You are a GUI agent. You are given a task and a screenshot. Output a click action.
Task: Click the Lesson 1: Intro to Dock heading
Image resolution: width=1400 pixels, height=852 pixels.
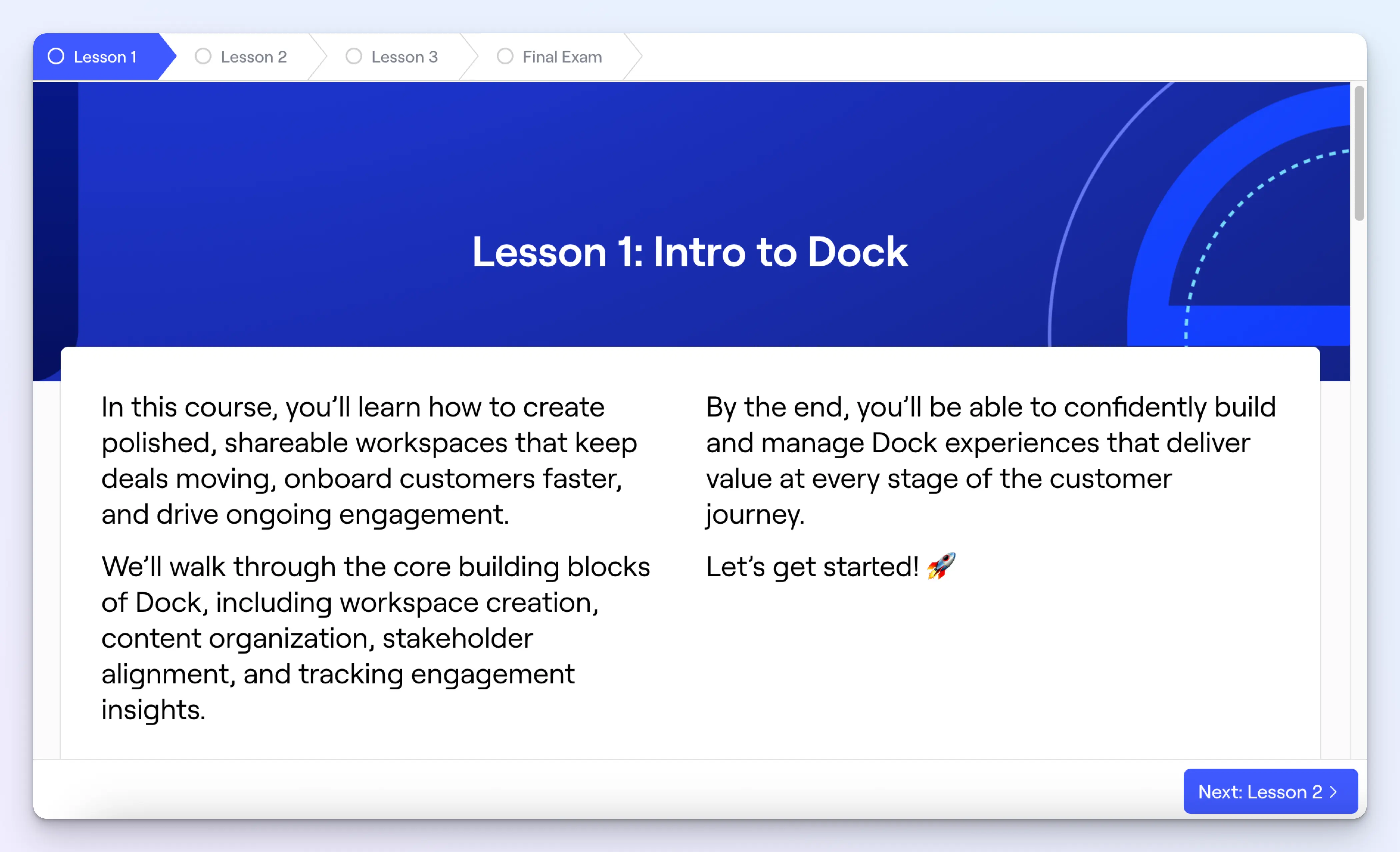(690, 252)
